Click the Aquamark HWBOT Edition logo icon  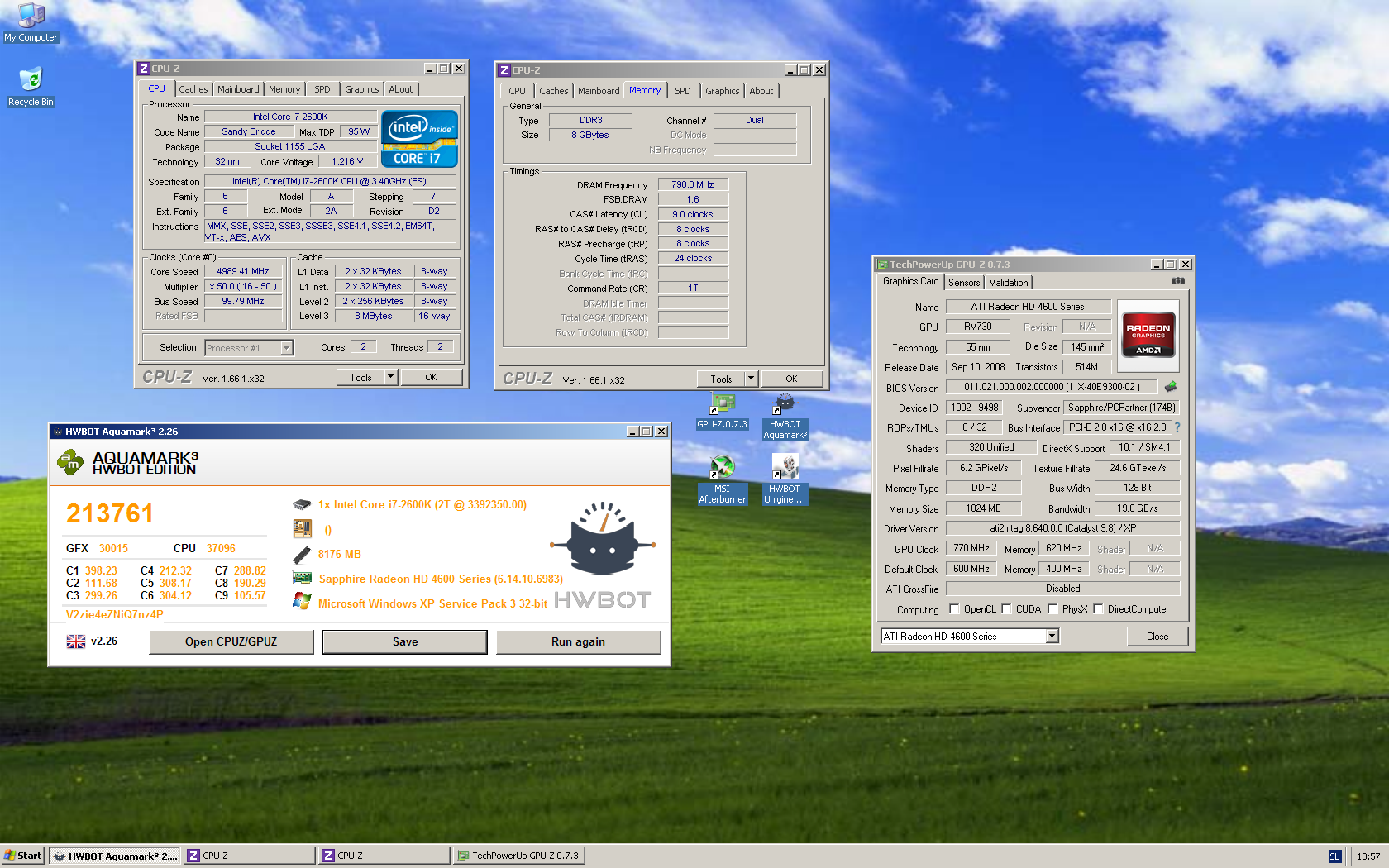[x=70, y=462]
